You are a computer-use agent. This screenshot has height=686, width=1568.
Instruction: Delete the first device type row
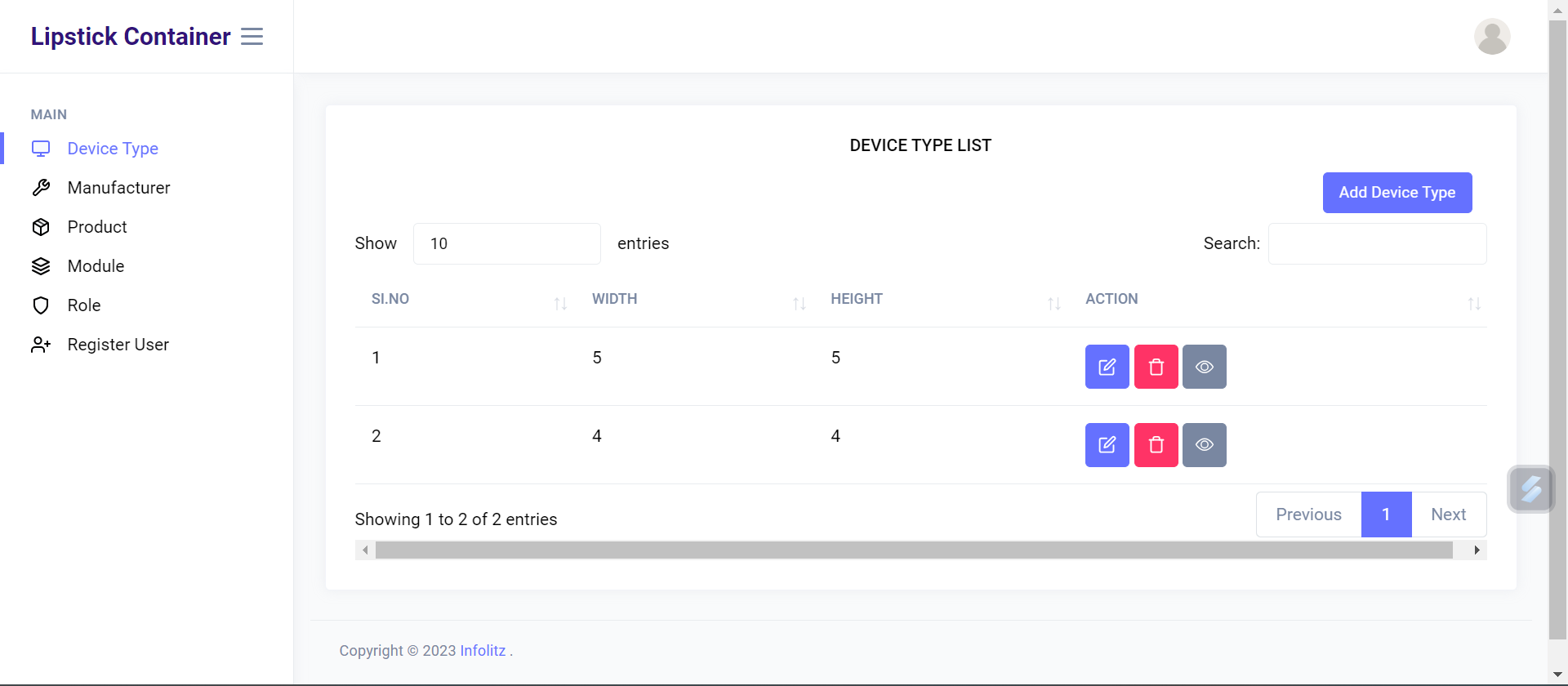click(x=1156, y=367)
